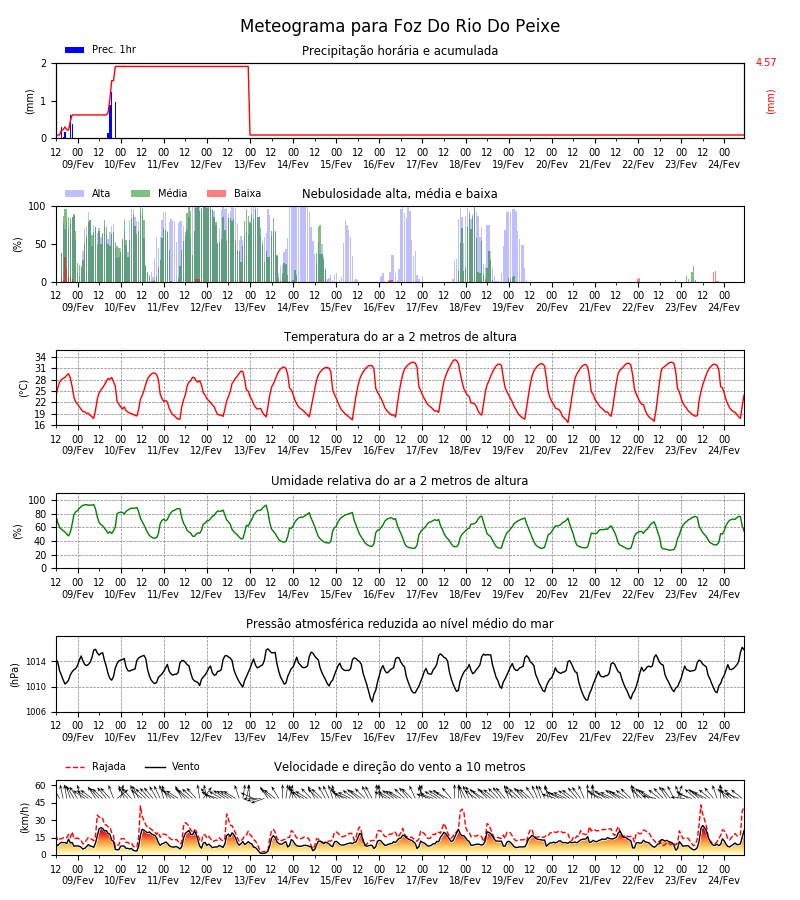Click the lavender Alta legend swatch

click(75, 193)
